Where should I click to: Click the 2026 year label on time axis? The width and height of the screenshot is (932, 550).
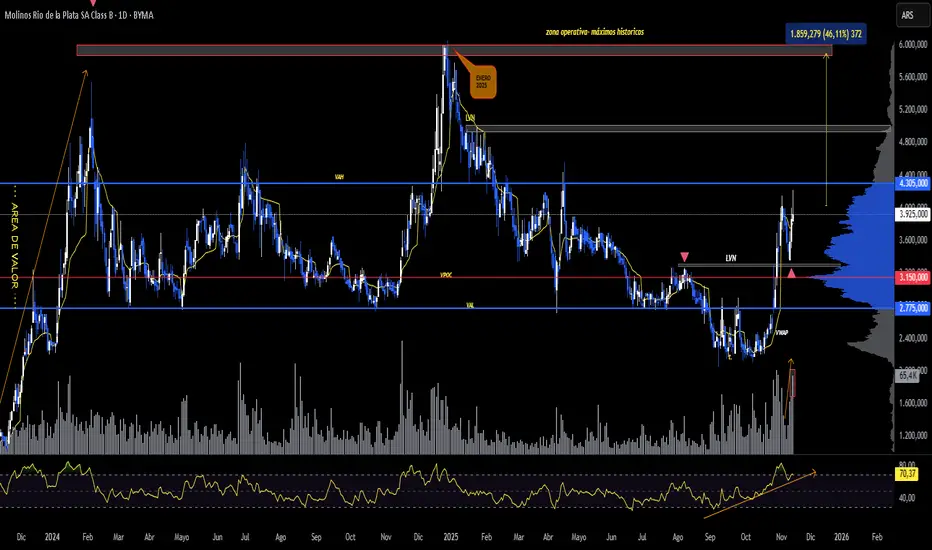(x=842, y=537)
